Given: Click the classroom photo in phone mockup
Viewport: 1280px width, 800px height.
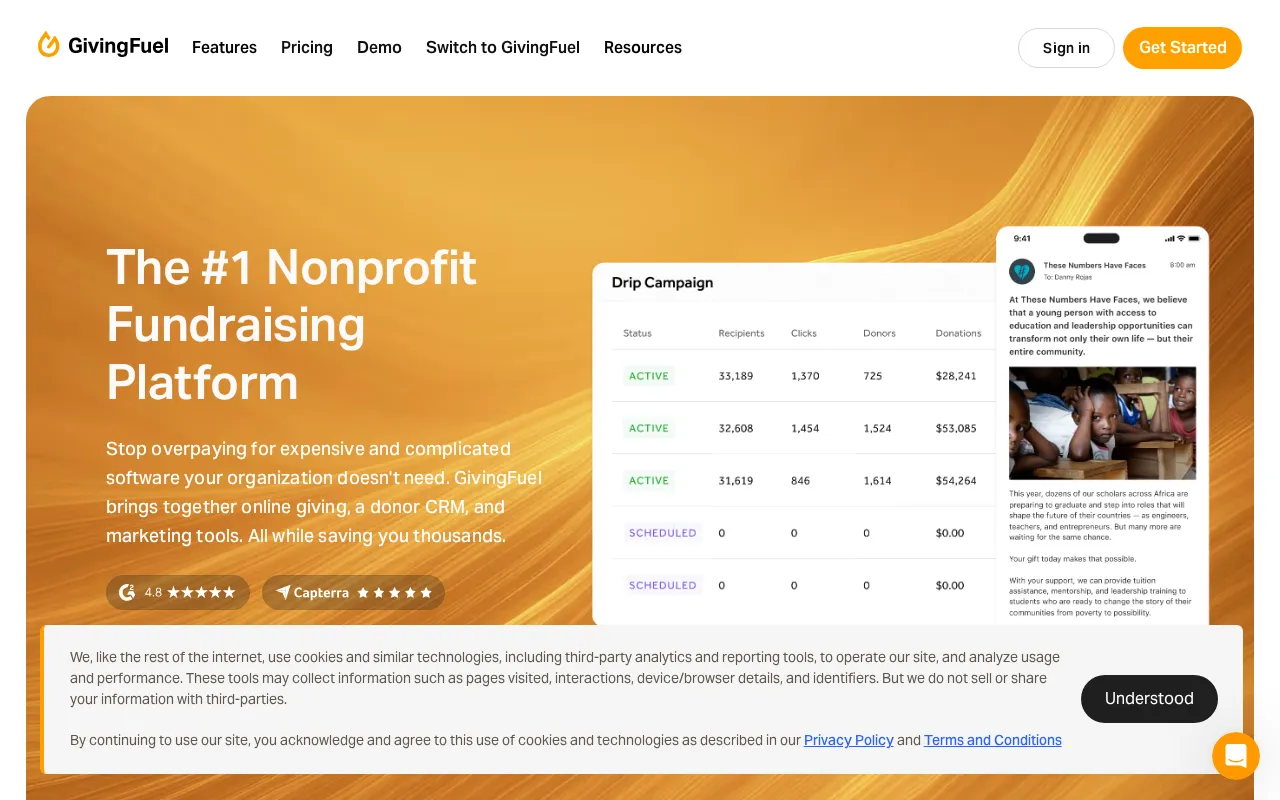Looking at the screenshot, I should click(1102, 423).
